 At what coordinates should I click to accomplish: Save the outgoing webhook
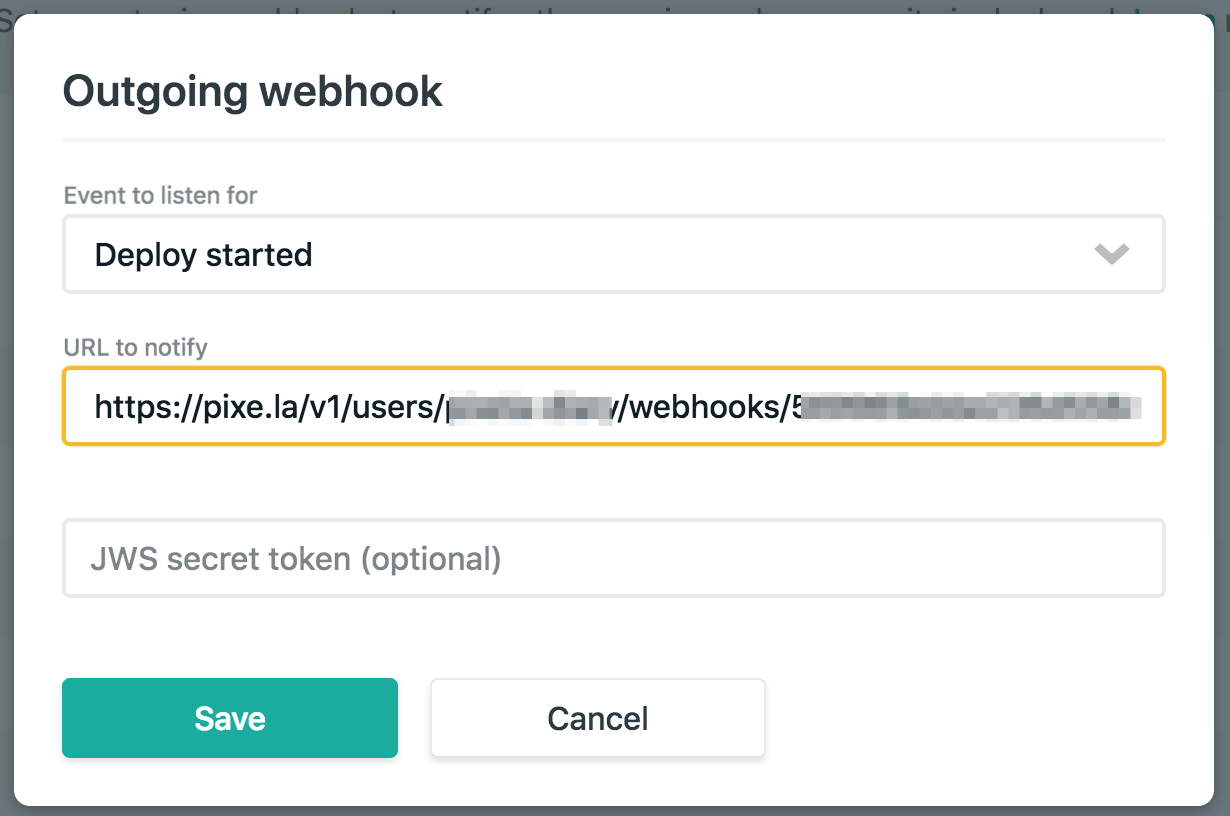tap(230, 718)
